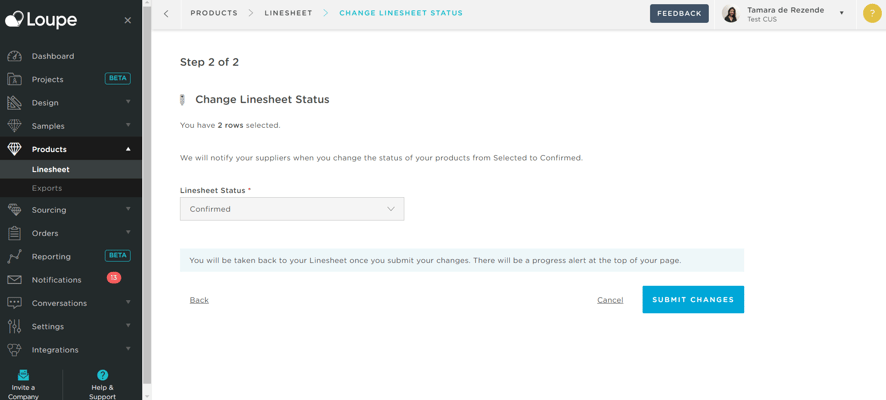Open the Linesheet Status dropdown
886x400 pixels.
[292, 209]
